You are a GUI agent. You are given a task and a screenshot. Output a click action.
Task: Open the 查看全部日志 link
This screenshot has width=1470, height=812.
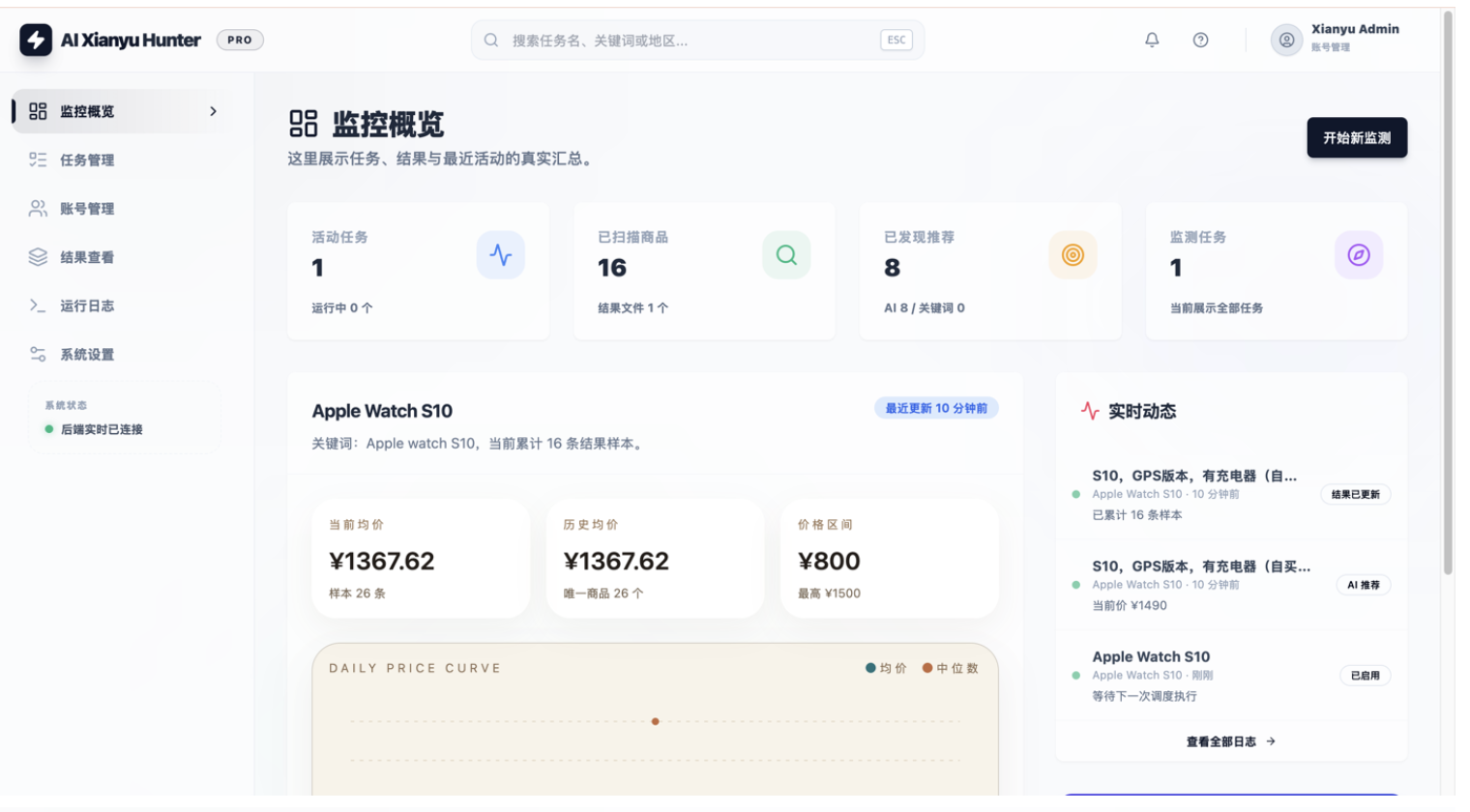tap(1231, 741)
